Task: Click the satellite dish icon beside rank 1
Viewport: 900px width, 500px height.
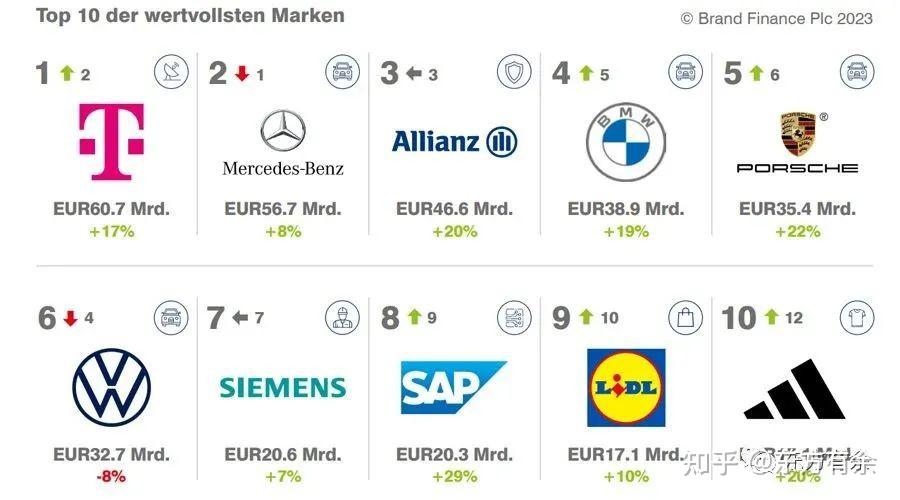Action: click(171, 72)
